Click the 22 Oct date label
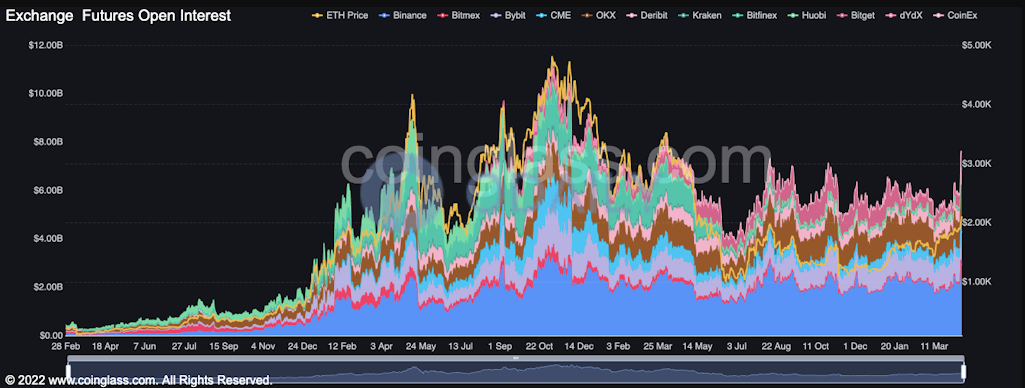This screenshot has width=1025, height=388. click(x=539, y=346)
